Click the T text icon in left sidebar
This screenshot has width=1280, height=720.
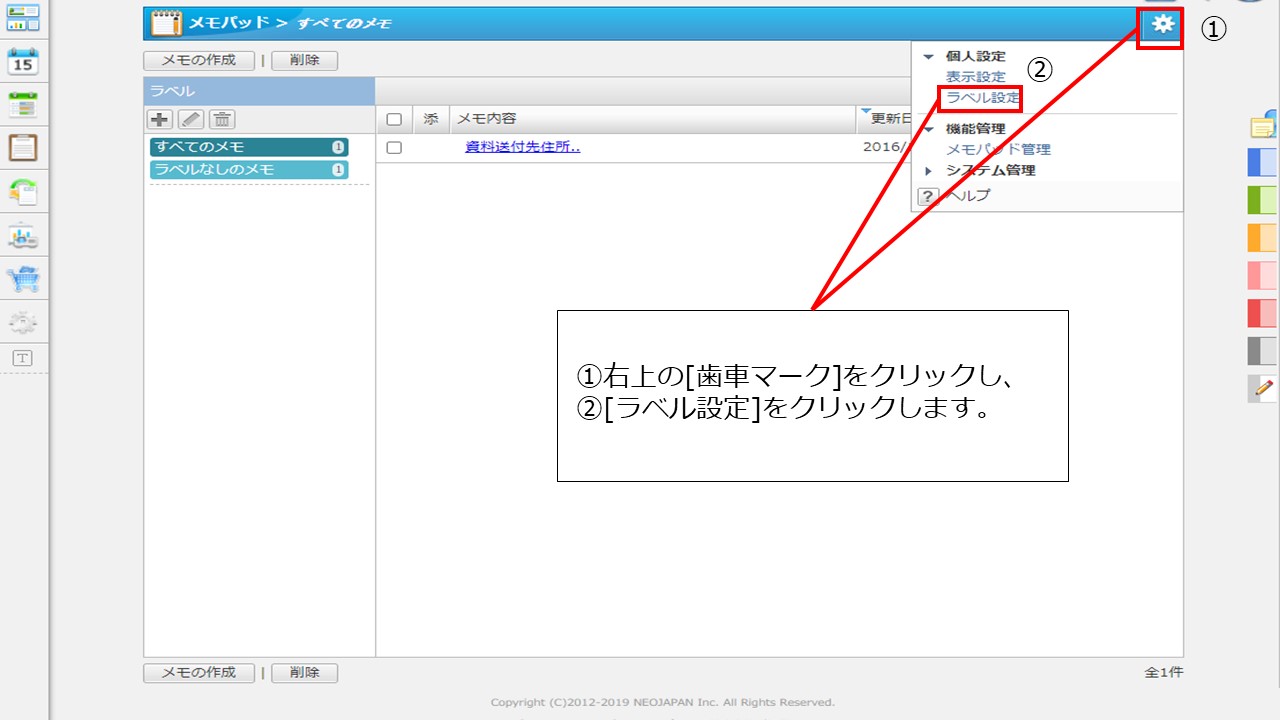pyautogui.click(x=22, y=358)
